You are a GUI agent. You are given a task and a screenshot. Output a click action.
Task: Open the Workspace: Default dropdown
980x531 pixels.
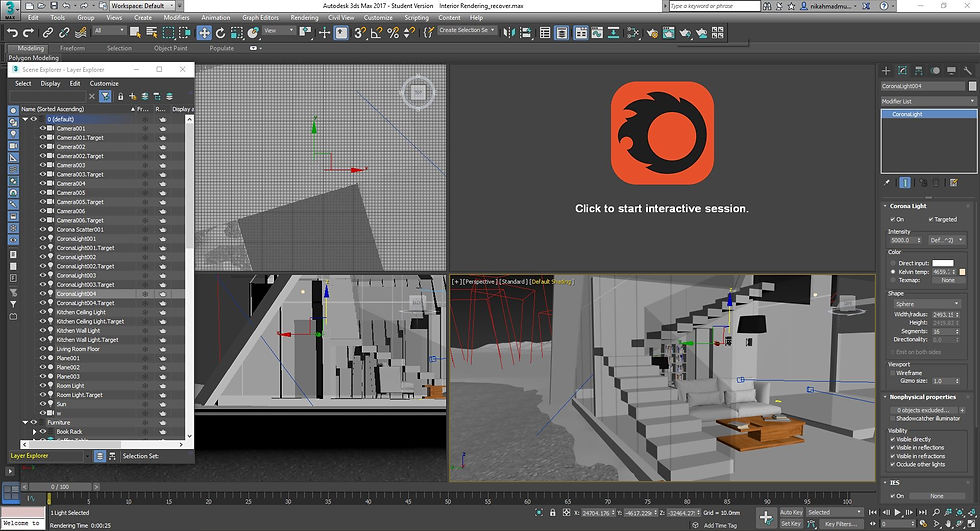(143, 6)
